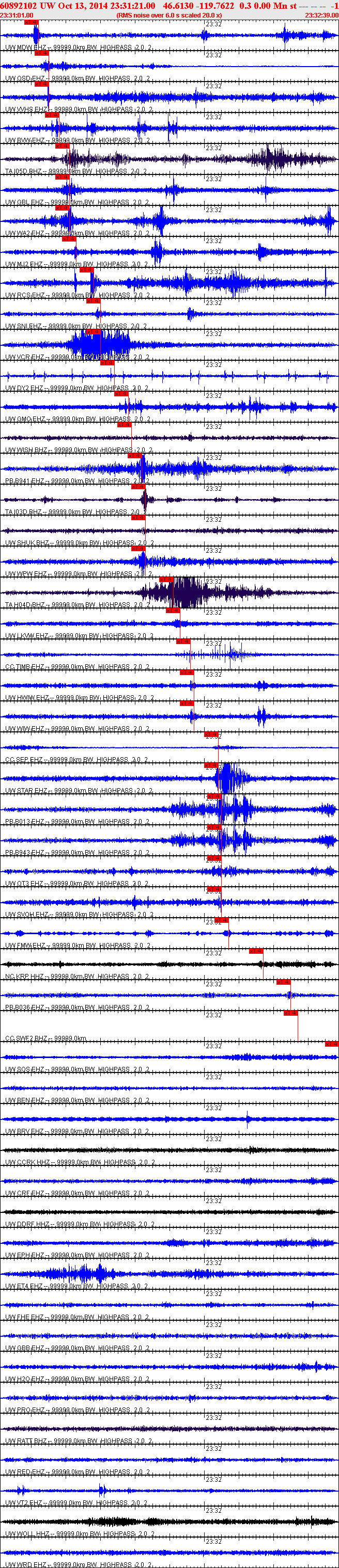Screen dimensions: 339x1568
Task: Click the 23:32 tick label above MDW trace
Action: (213, 24)
